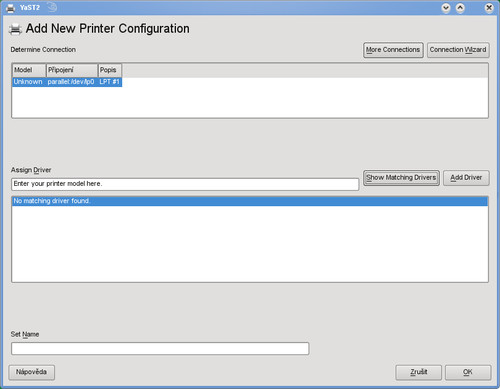Maximize window with up-arrow title bar icon

pyautogui.click(x=460, y=8)
